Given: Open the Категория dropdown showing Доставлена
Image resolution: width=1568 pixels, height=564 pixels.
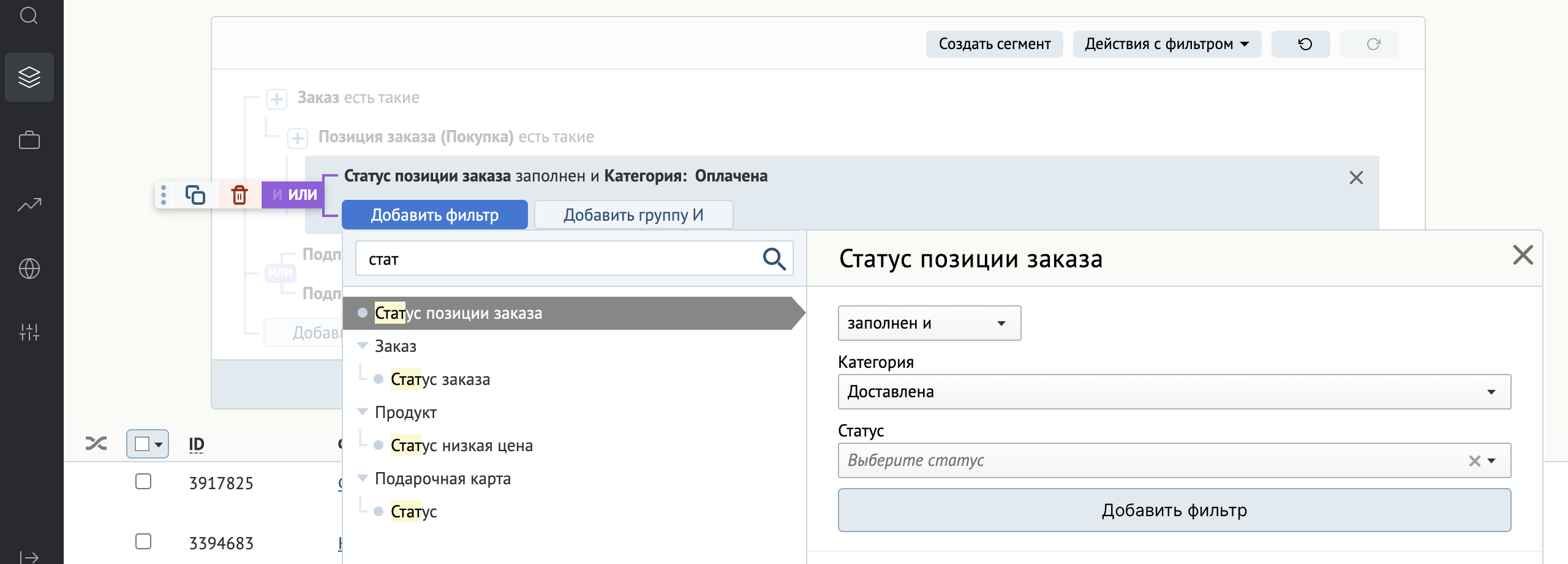Looking at the screenshot, I should (x=1174, y=392).
